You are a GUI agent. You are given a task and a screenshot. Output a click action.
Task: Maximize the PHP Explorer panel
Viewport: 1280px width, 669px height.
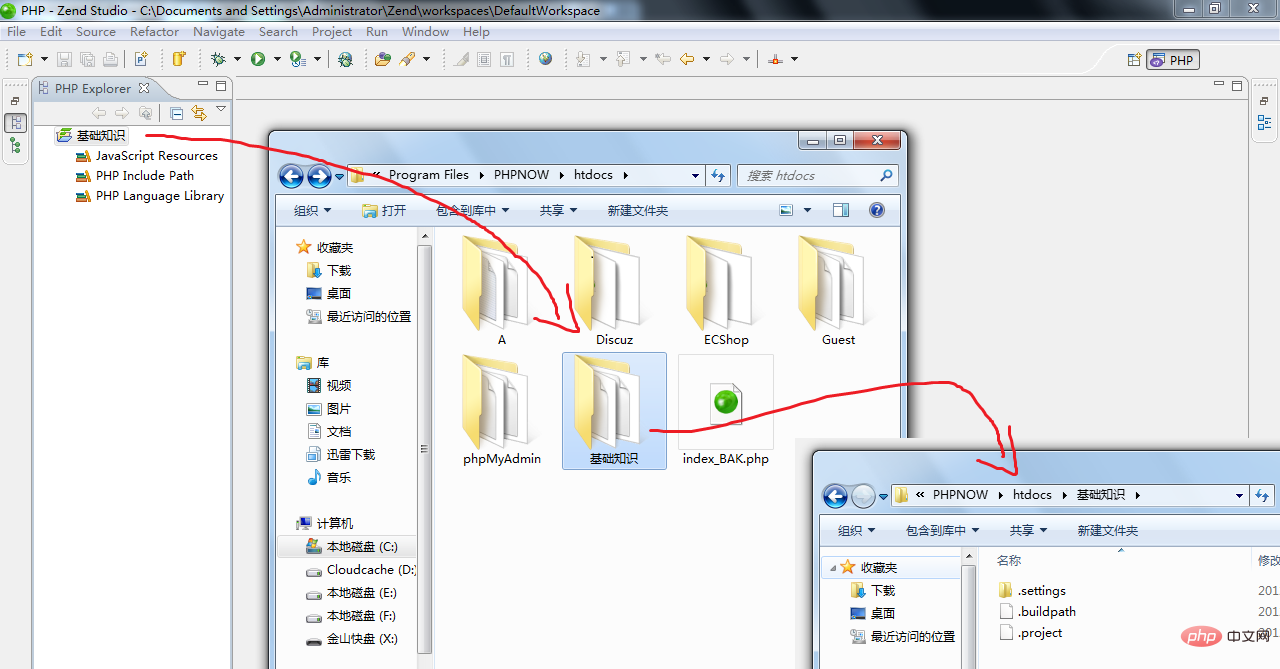point(221,85)
